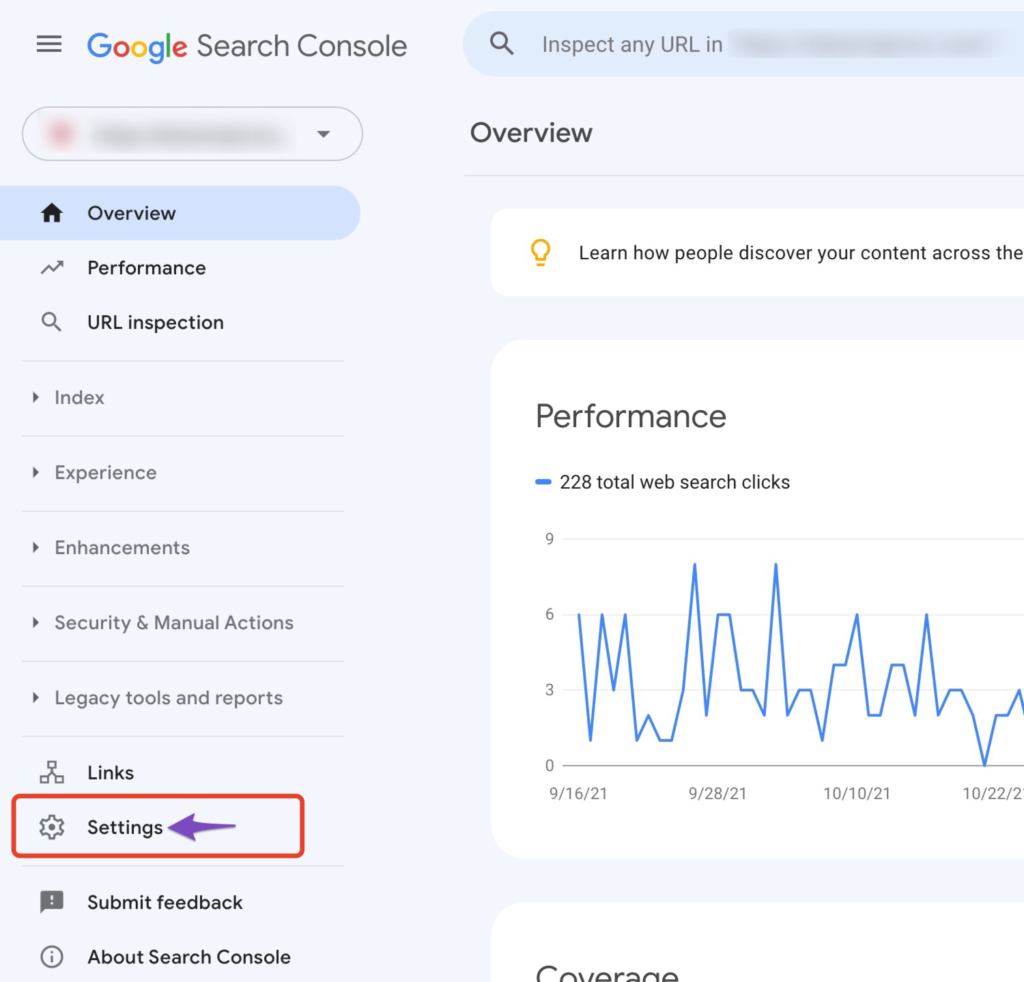
Task: Open the Links report
Action: [x=110, y=773]
